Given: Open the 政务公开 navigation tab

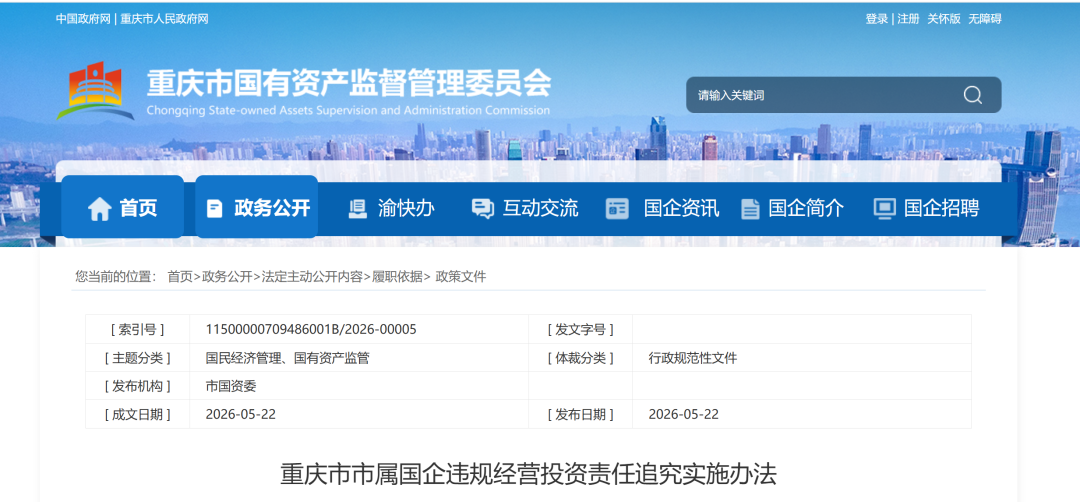Looking at the screenshot, I should [256, 207].
